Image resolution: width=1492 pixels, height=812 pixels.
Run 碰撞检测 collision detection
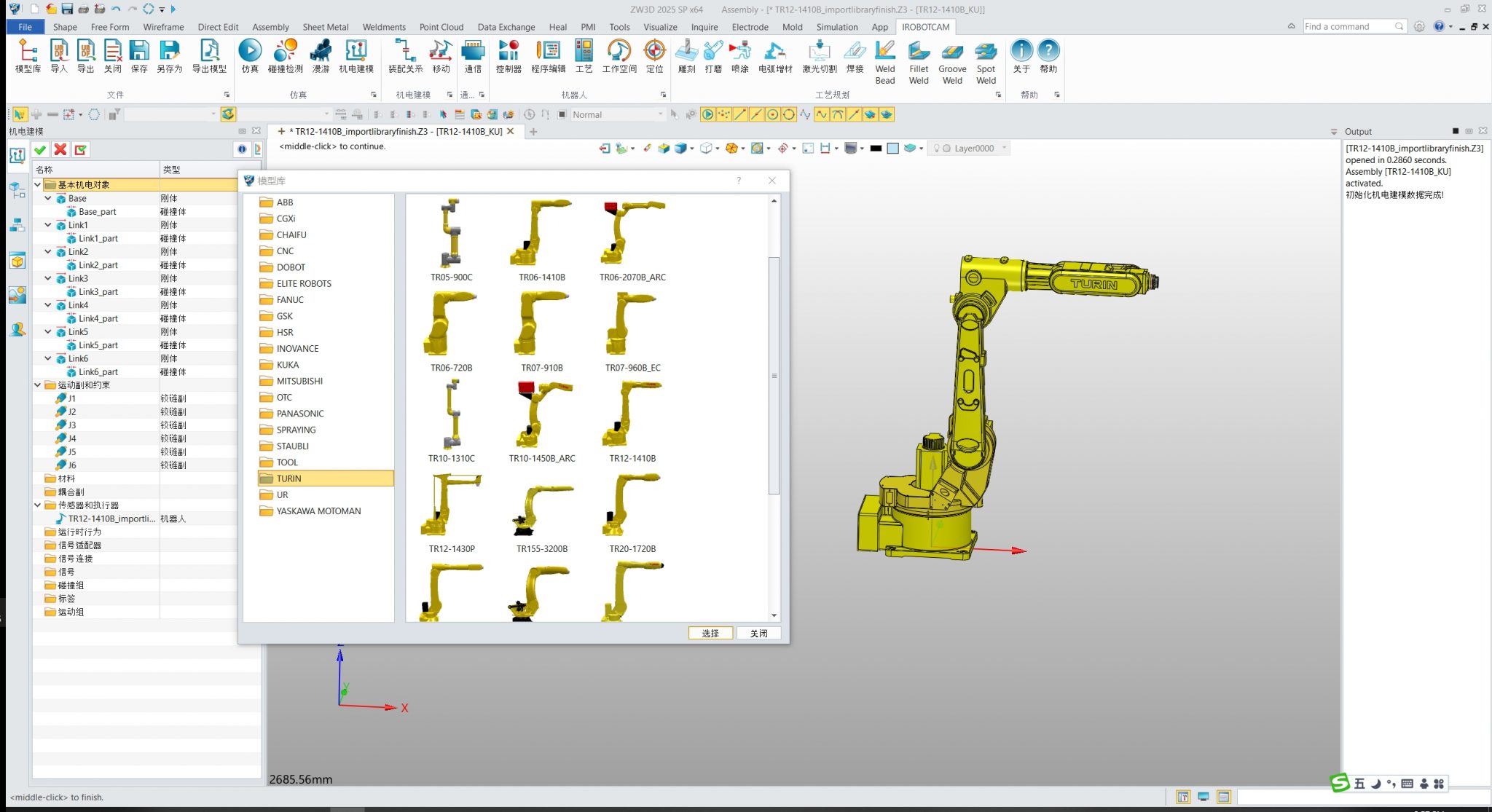point(286,58)
